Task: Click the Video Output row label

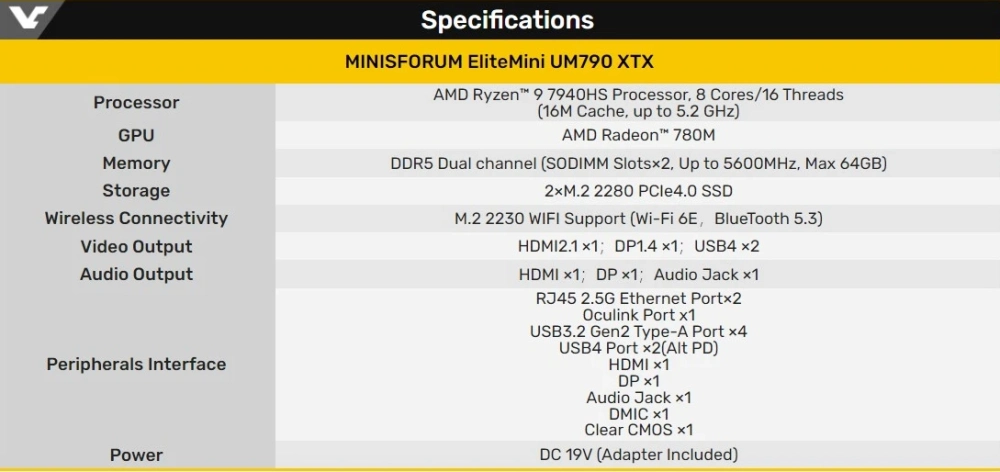Action: pos(136,246)
